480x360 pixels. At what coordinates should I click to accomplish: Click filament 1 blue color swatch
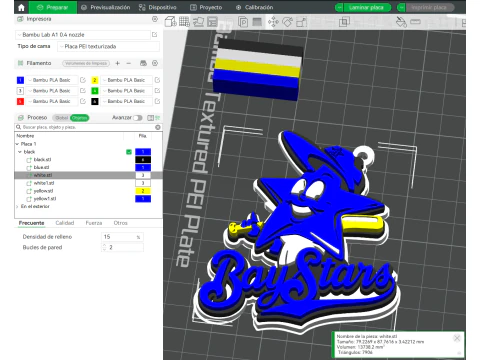[x=20, y=80]
